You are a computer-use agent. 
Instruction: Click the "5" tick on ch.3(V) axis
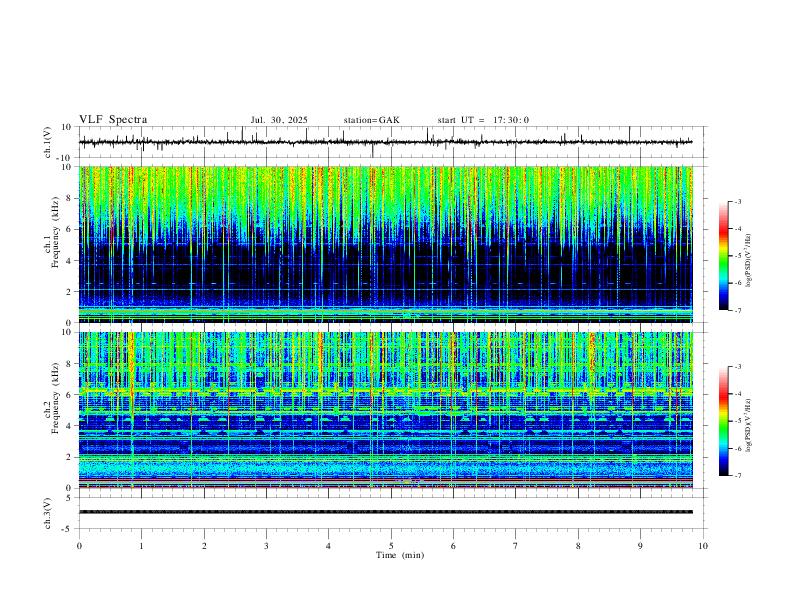(69, 497)
